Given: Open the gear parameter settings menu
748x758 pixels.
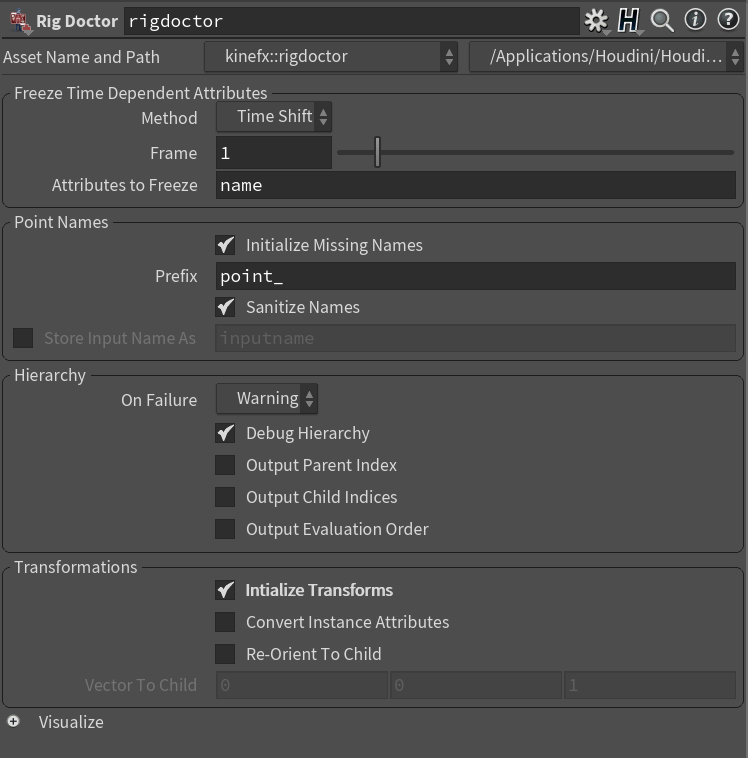Looking at the screenshot, I should point(596,20).
